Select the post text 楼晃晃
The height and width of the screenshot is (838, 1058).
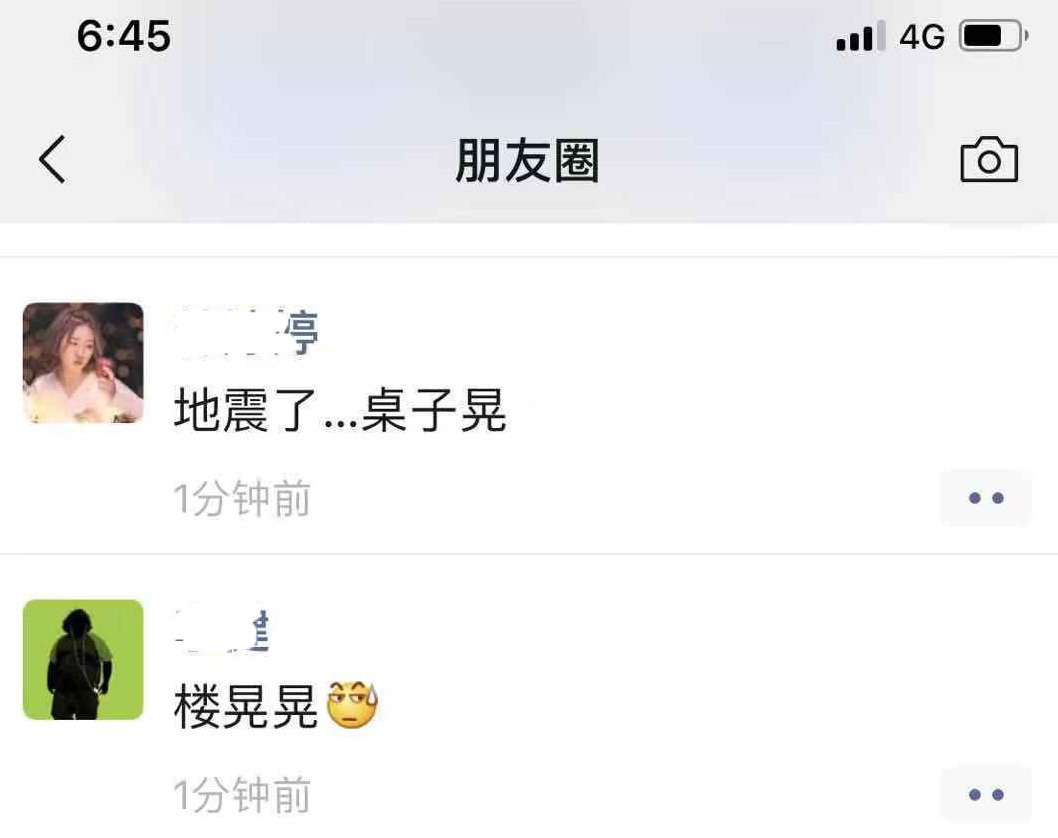246,706
